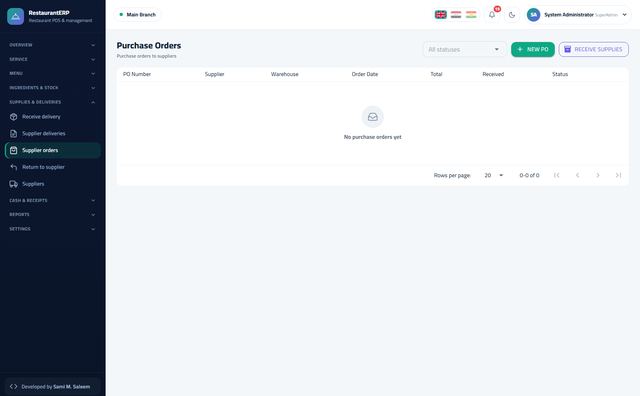Click the Return to supplier arrow icon
This screenshot has width=640, height=396.
[x=13, y=167]
